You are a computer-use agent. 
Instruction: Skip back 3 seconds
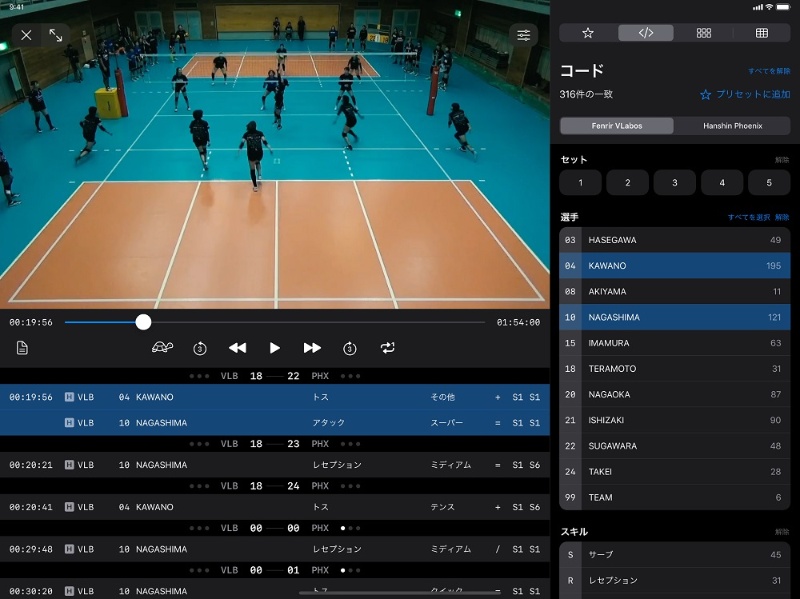click(200, 348)
